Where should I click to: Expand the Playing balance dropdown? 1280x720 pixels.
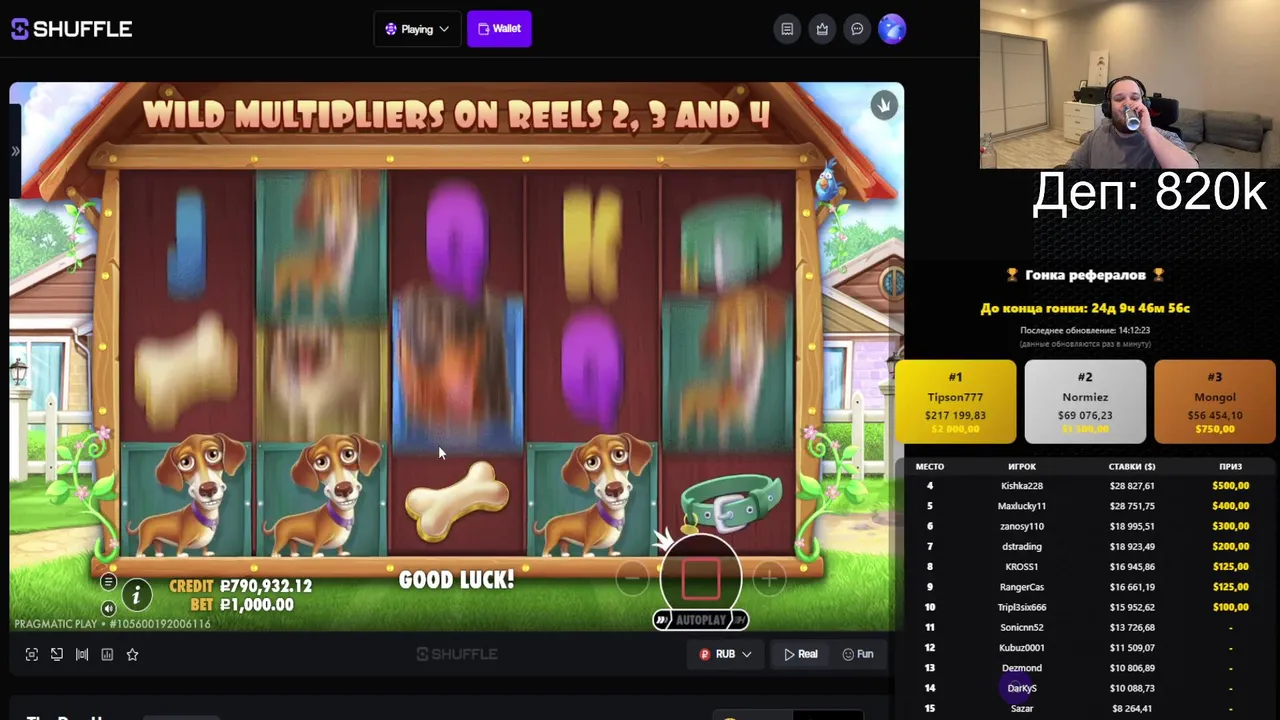(417, 29)
